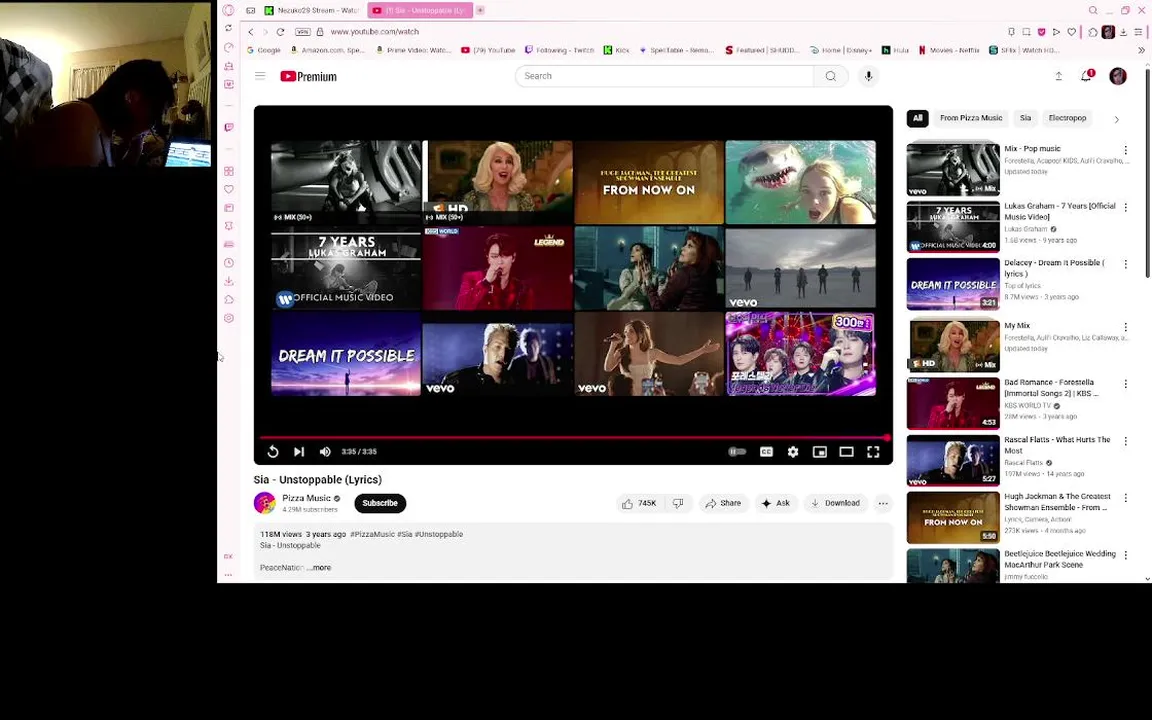
Task: Skip to next video in player
Action: [x=299, y=452]
